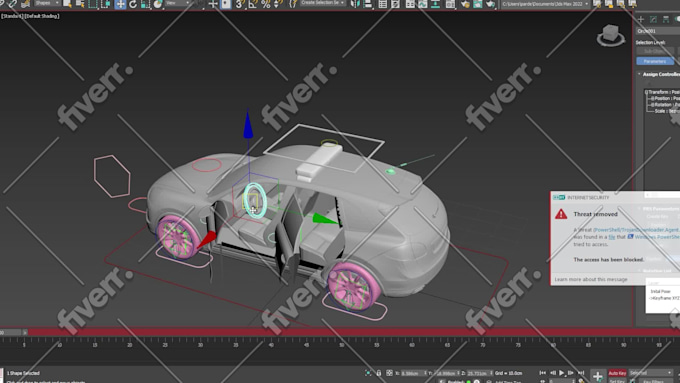Screen dimensions: 680x383
Task: Toggle Percent Snap
Action: click(266, 4)
